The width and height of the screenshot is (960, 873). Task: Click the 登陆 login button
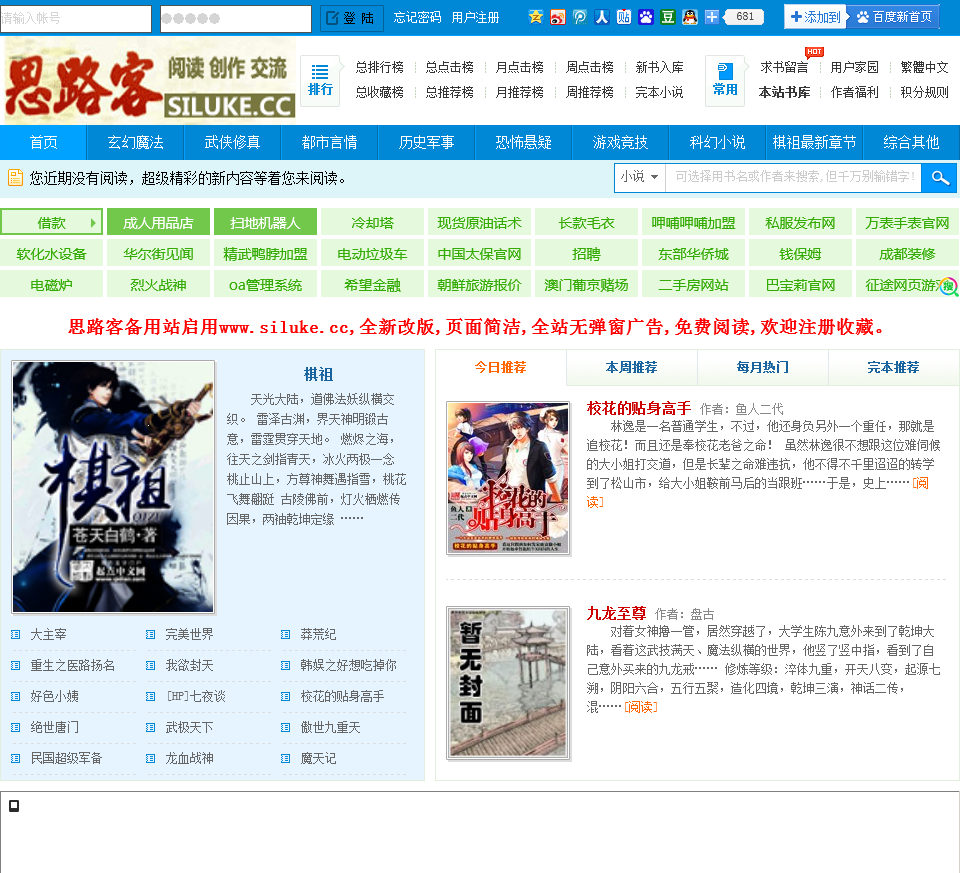coord(352,18)
